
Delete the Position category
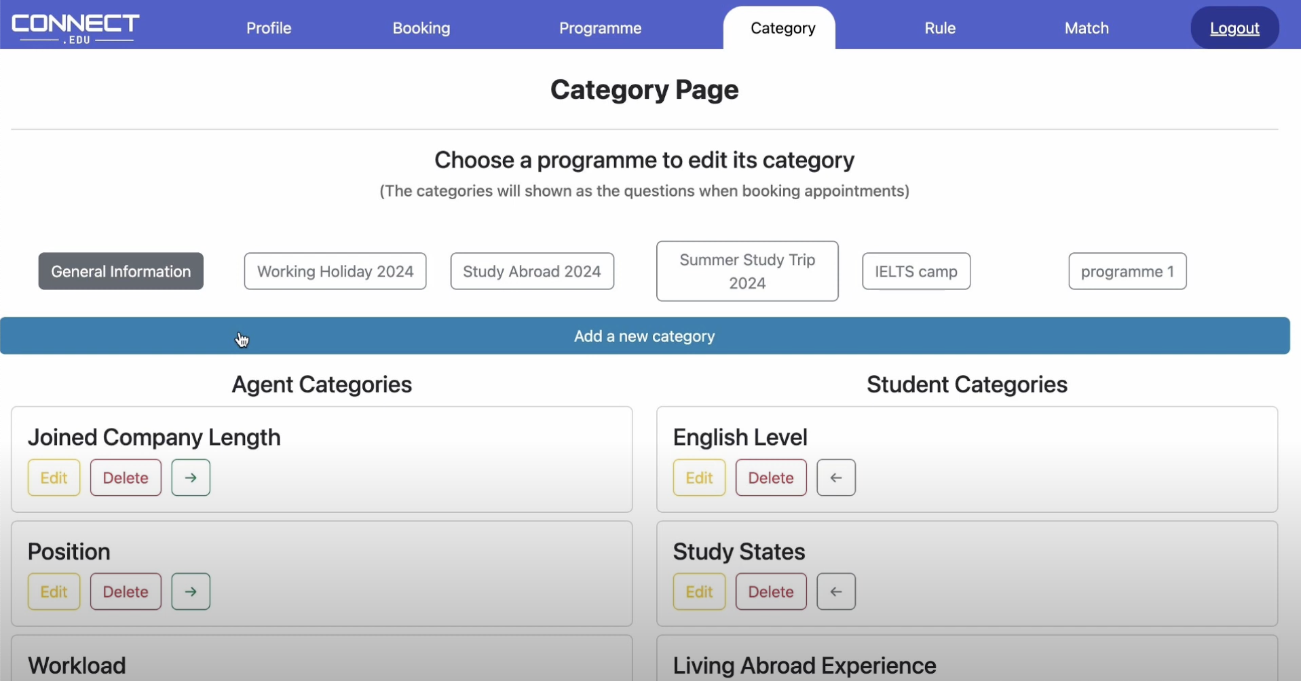pyautogui.click(x=126, y=592)
